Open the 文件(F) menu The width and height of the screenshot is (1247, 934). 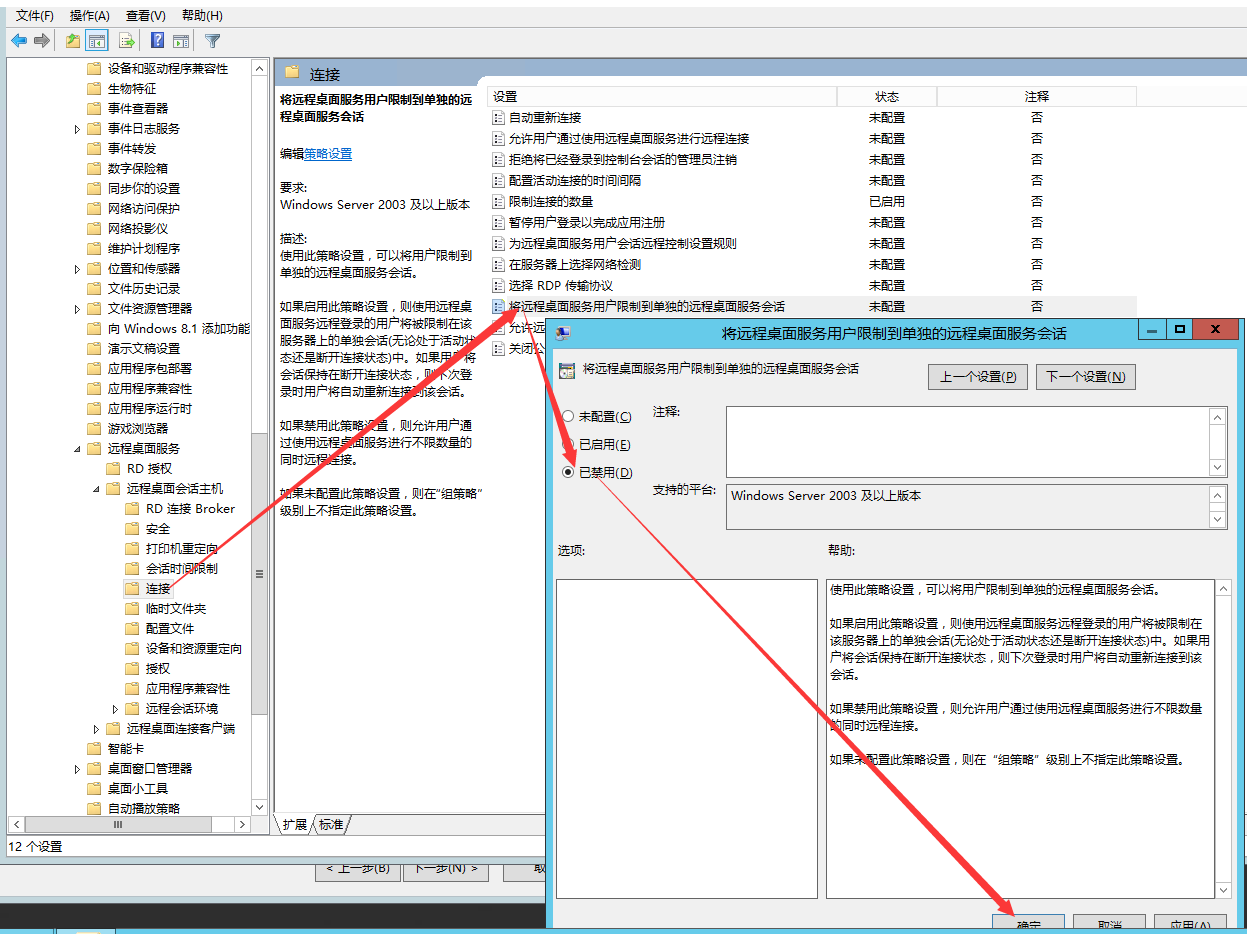[x=35, y=16]
